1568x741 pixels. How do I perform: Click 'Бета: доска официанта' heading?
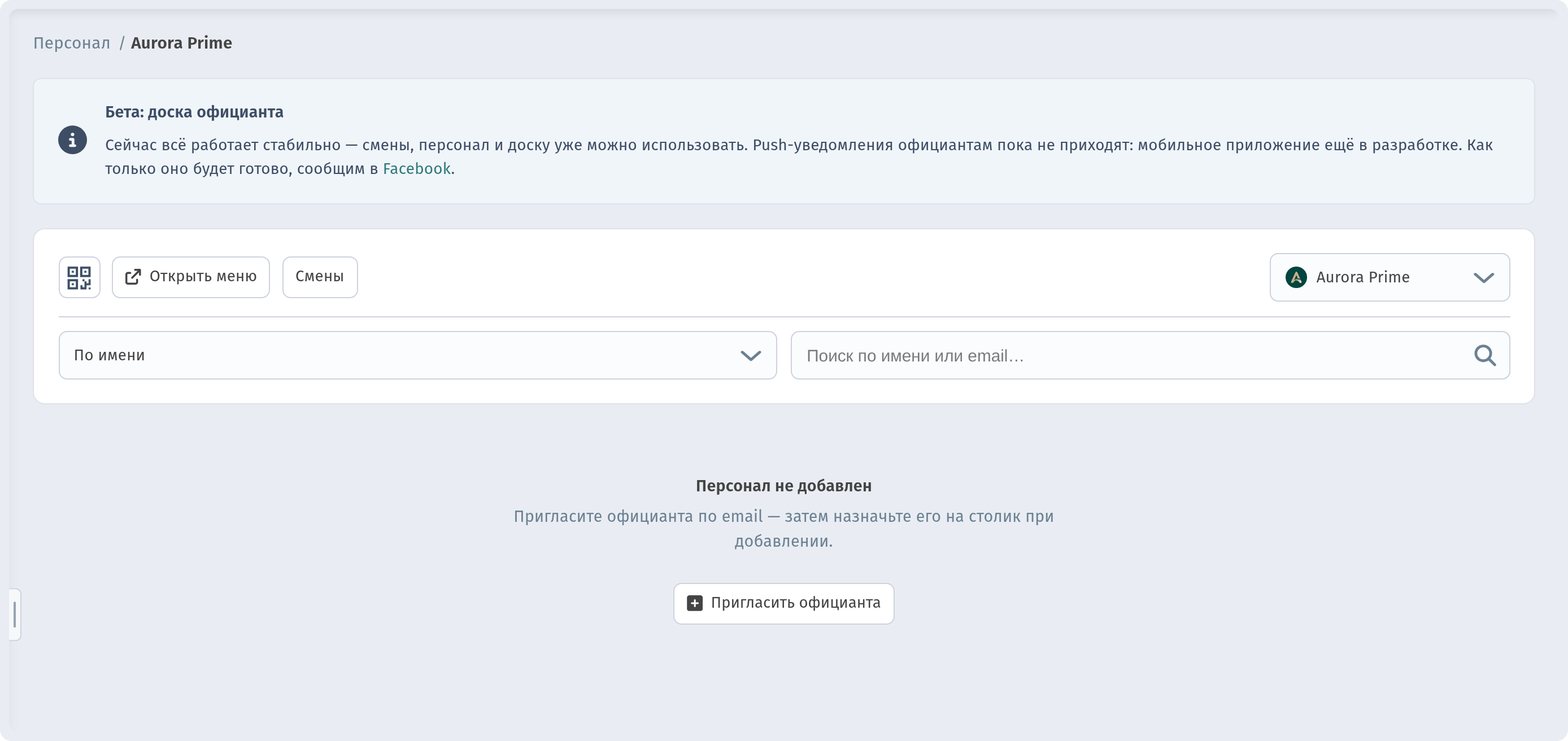pyautogui.click(x=194, y=112)
